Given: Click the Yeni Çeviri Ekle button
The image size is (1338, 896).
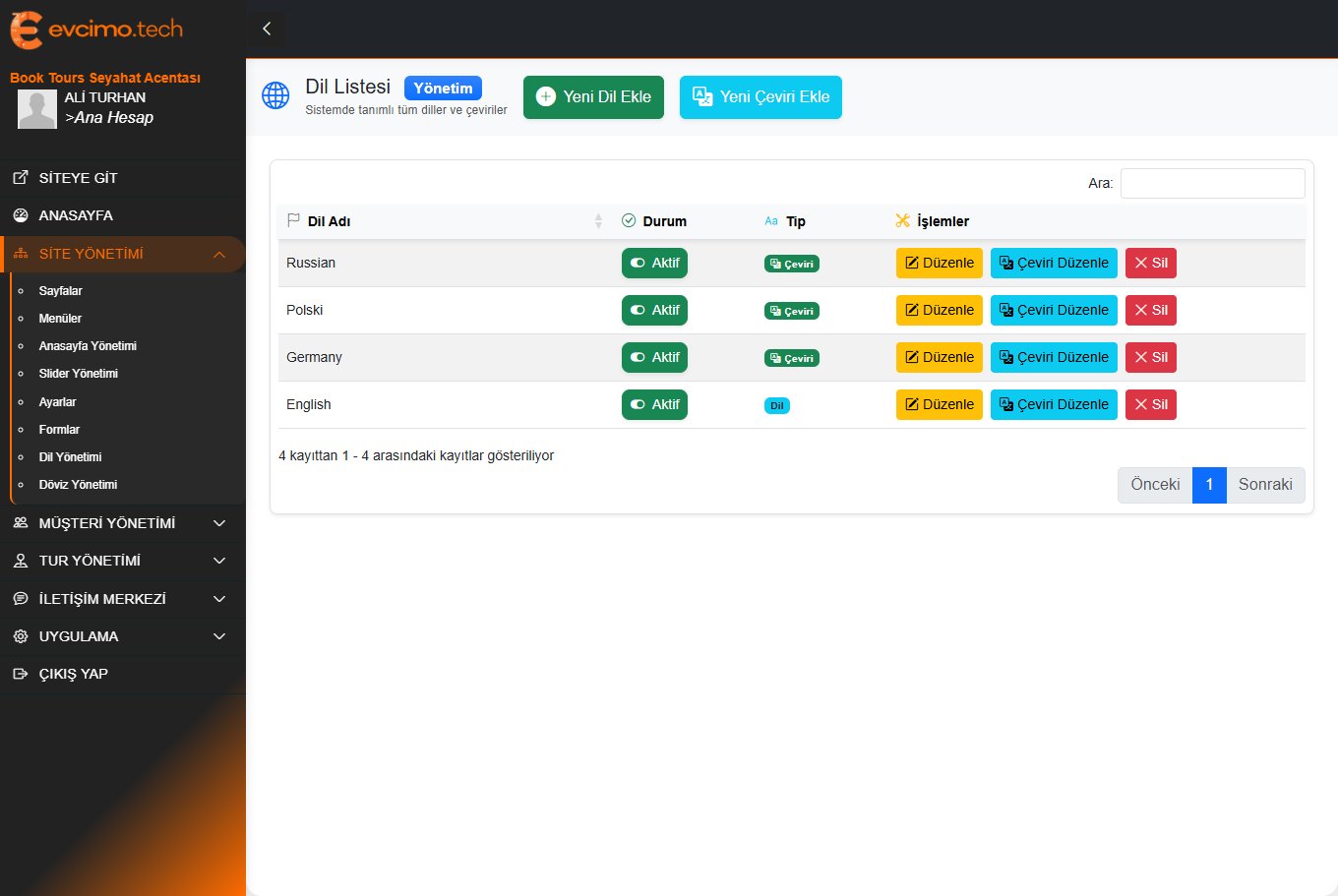Looking at the screenshot, I should coord(760,96).
